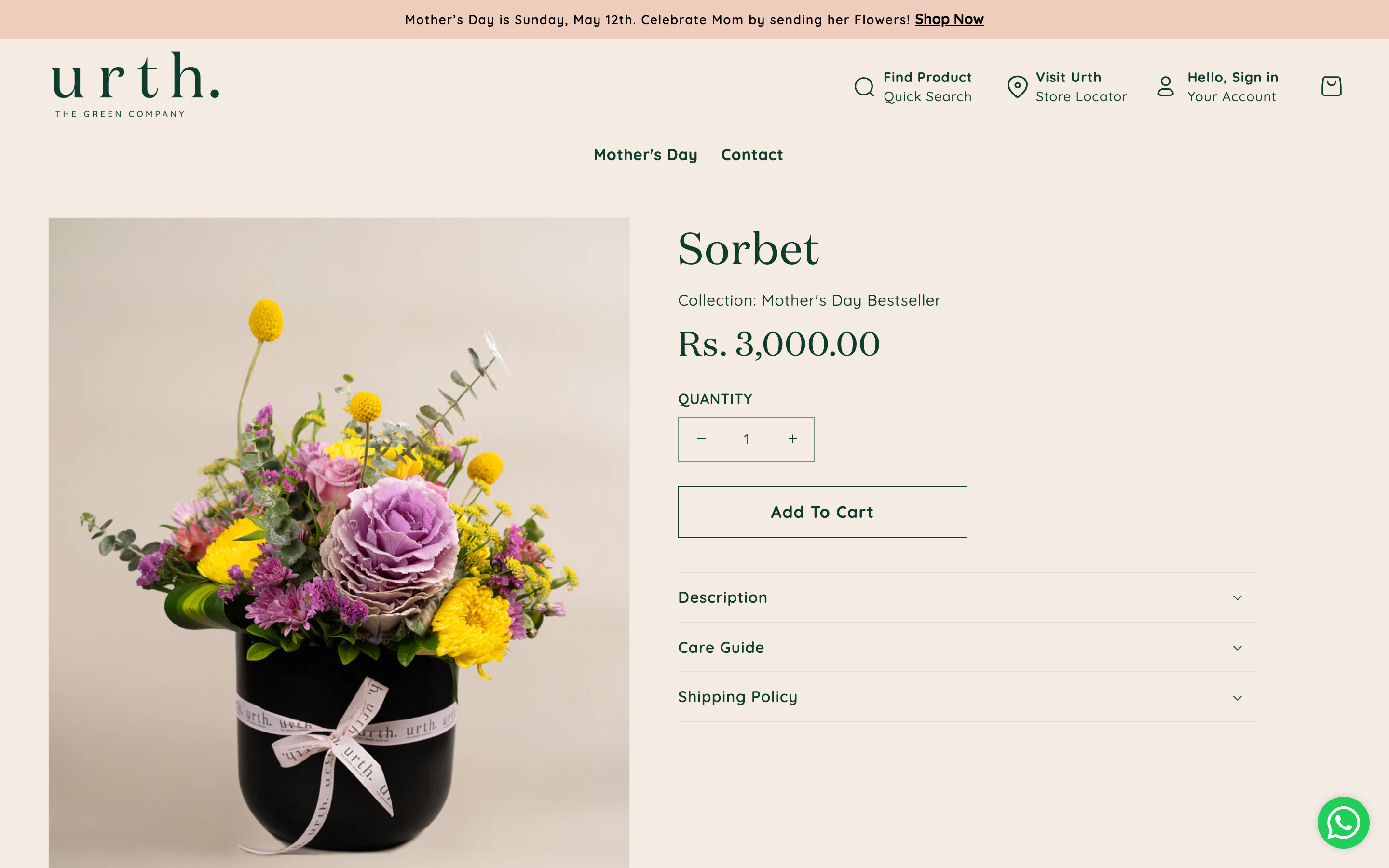
Task: Open Find Product Quick Search
Action: point(927,86)
